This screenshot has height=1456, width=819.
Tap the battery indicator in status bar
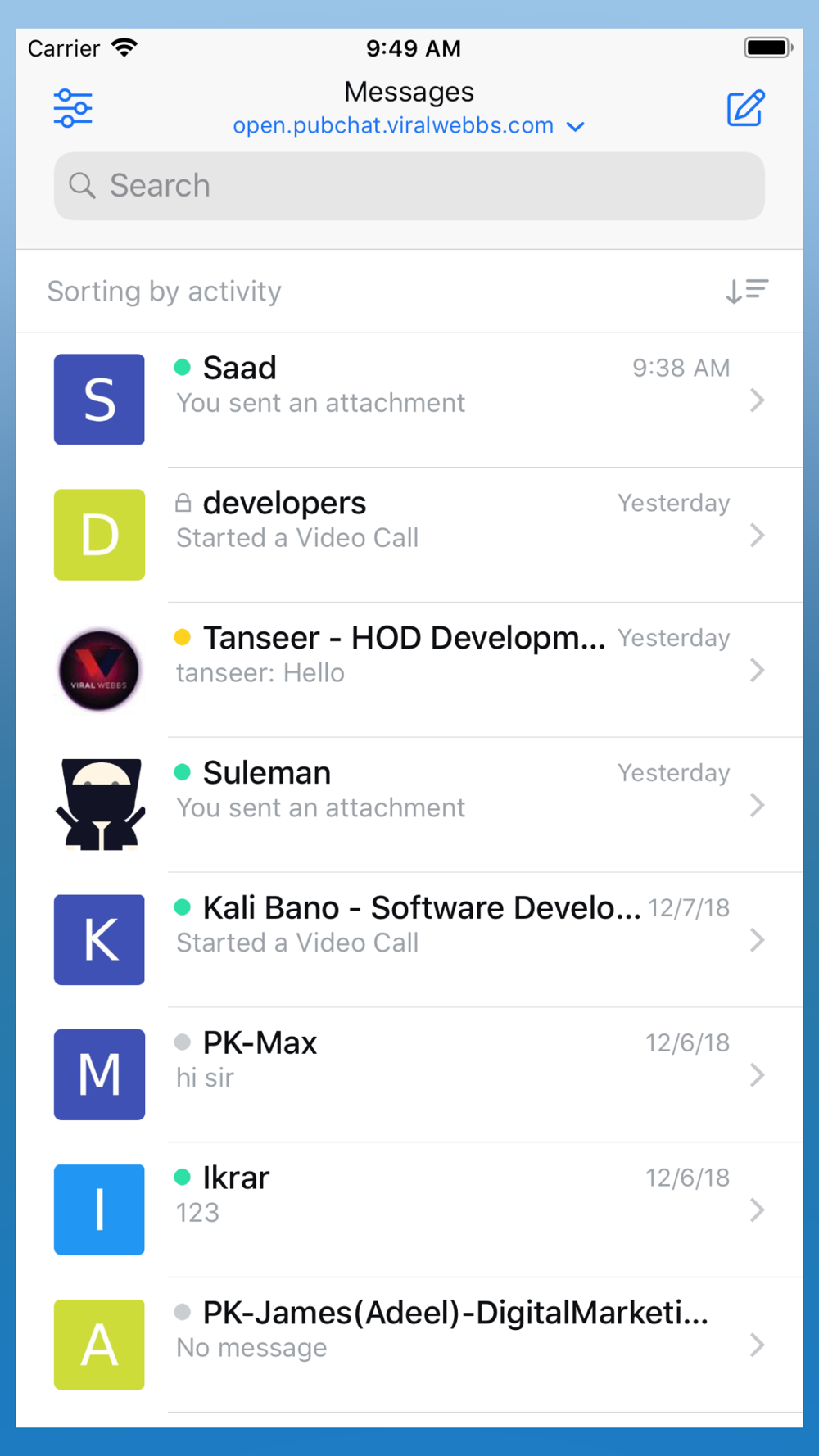[x=768, y=47]
